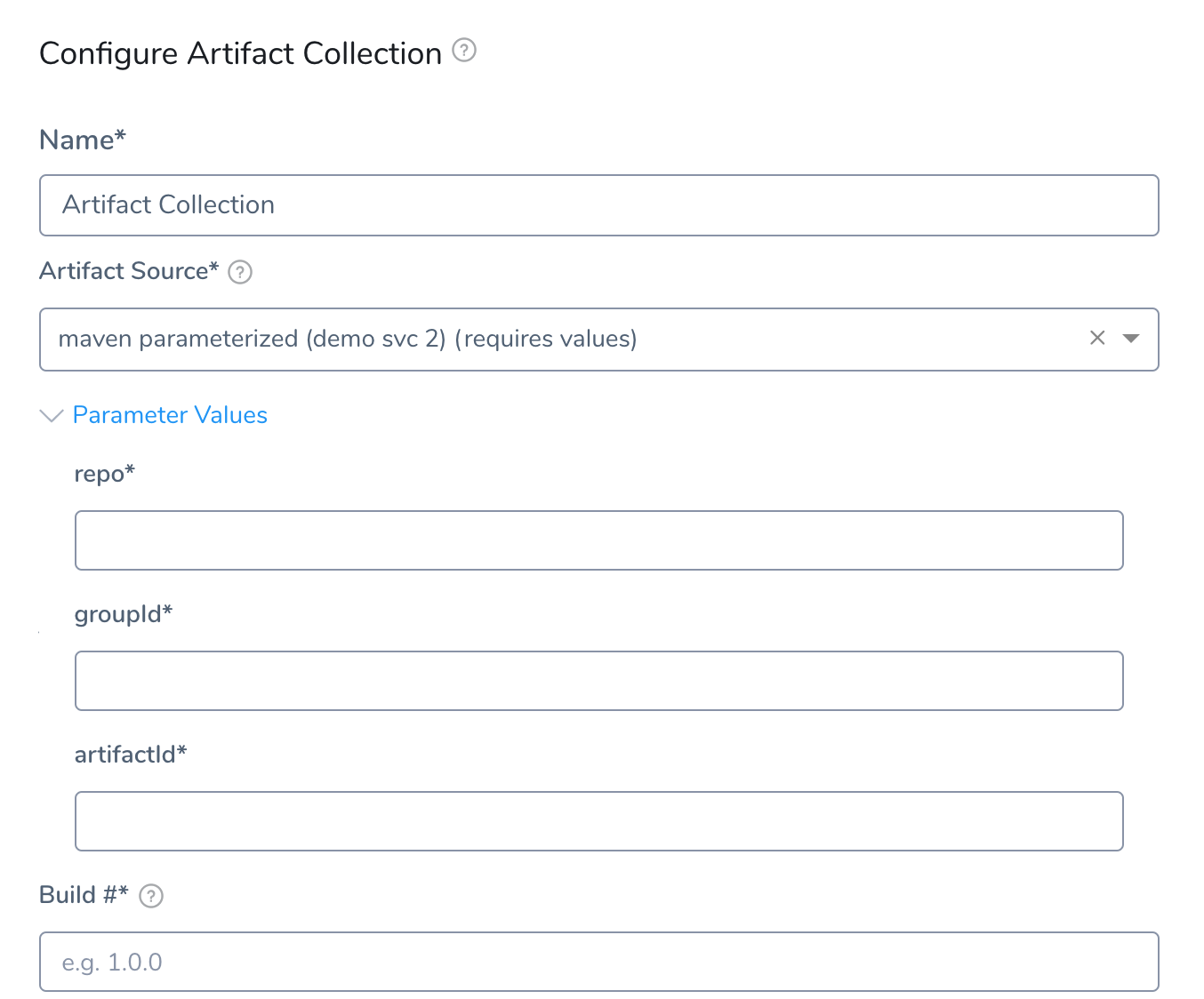
Task: Select the maven parameterized artifact source field
Action: click(x=598, y=339)
